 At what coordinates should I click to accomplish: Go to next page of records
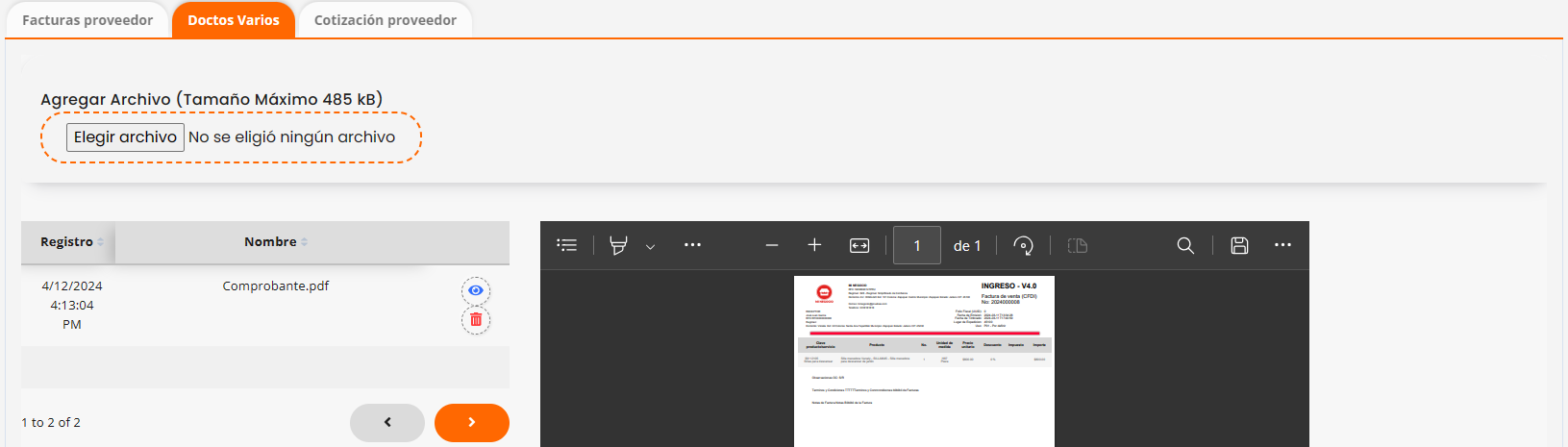(x=471, y=422)
